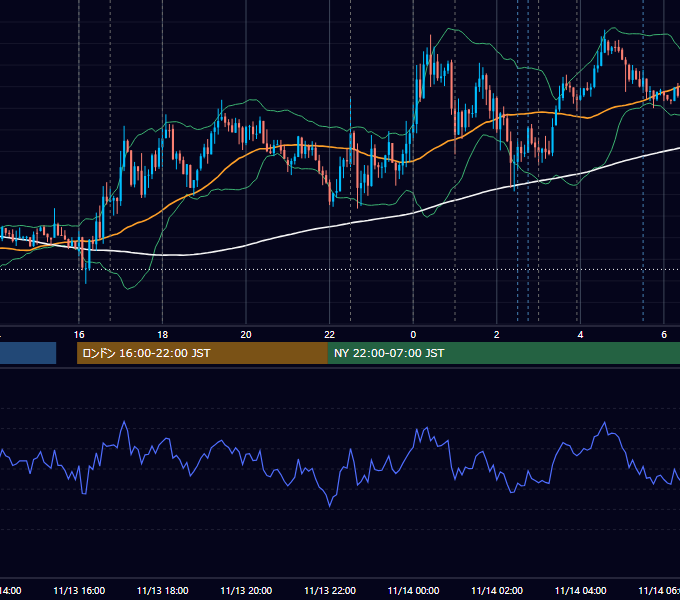Click hour label 20 on upper axis
The width and height of the screenshot is (680, 600).
(x=246, y=335)
